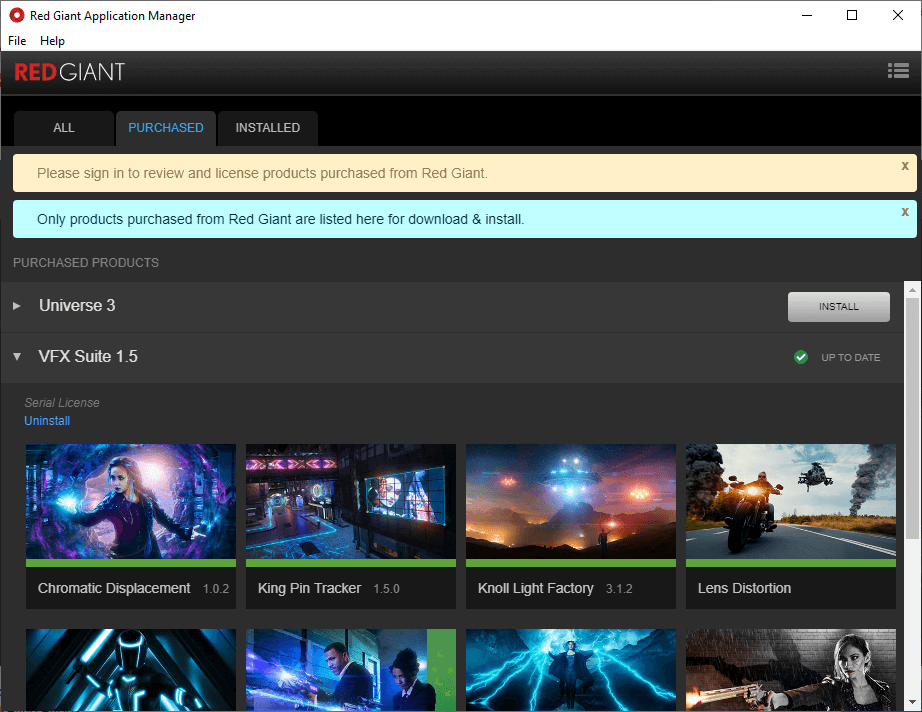Open the Chromatic Displacement thumbnail
Screen dimensions: 922x712
pyautogui.click(x=131, y=502)
